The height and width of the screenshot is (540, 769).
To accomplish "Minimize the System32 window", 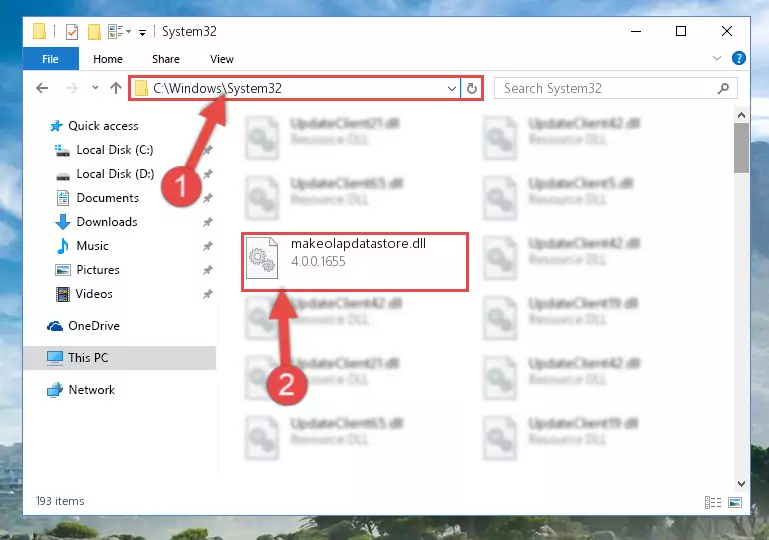I will tap(636, 31).
